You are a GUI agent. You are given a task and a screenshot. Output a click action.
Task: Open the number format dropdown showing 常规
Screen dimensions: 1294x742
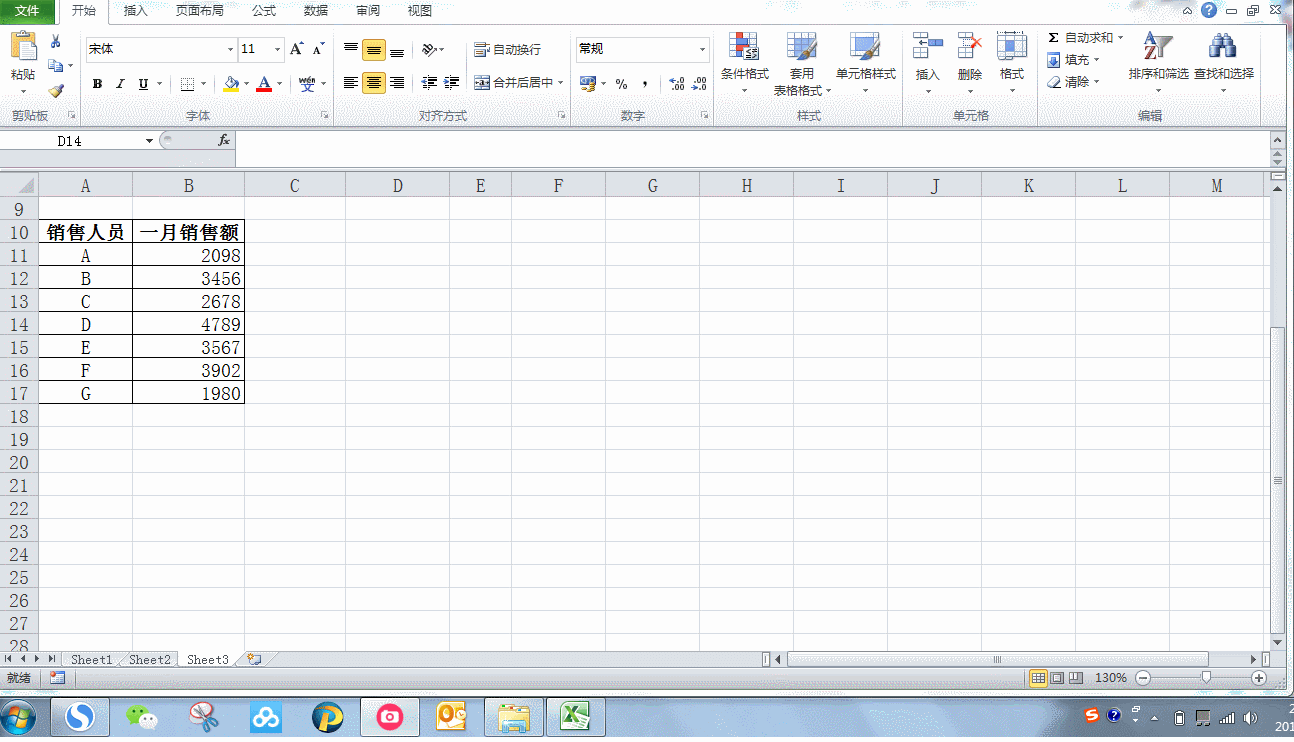(702, 49)
